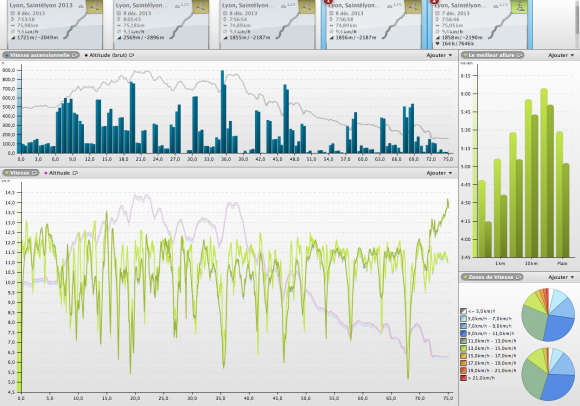
Task: Toggle the Le meilleur allure pill
Action: tap(492, 55)
